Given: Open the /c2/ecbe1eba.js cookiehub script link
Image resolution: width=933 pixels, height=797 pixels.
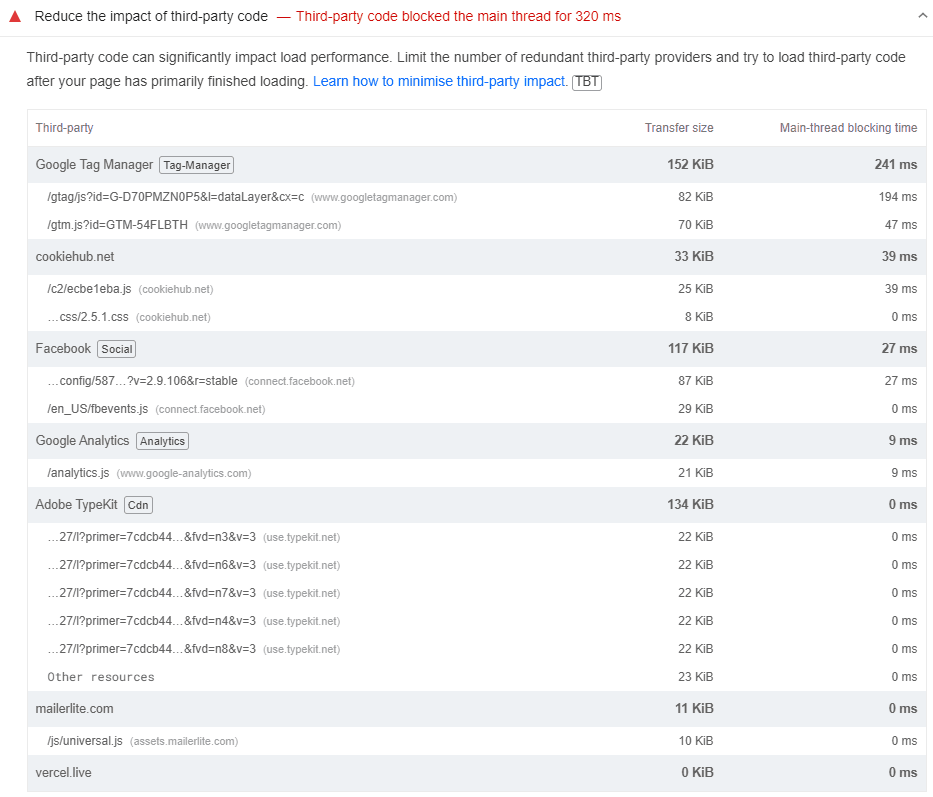Looking at the screenshot, I should point(89,289).
